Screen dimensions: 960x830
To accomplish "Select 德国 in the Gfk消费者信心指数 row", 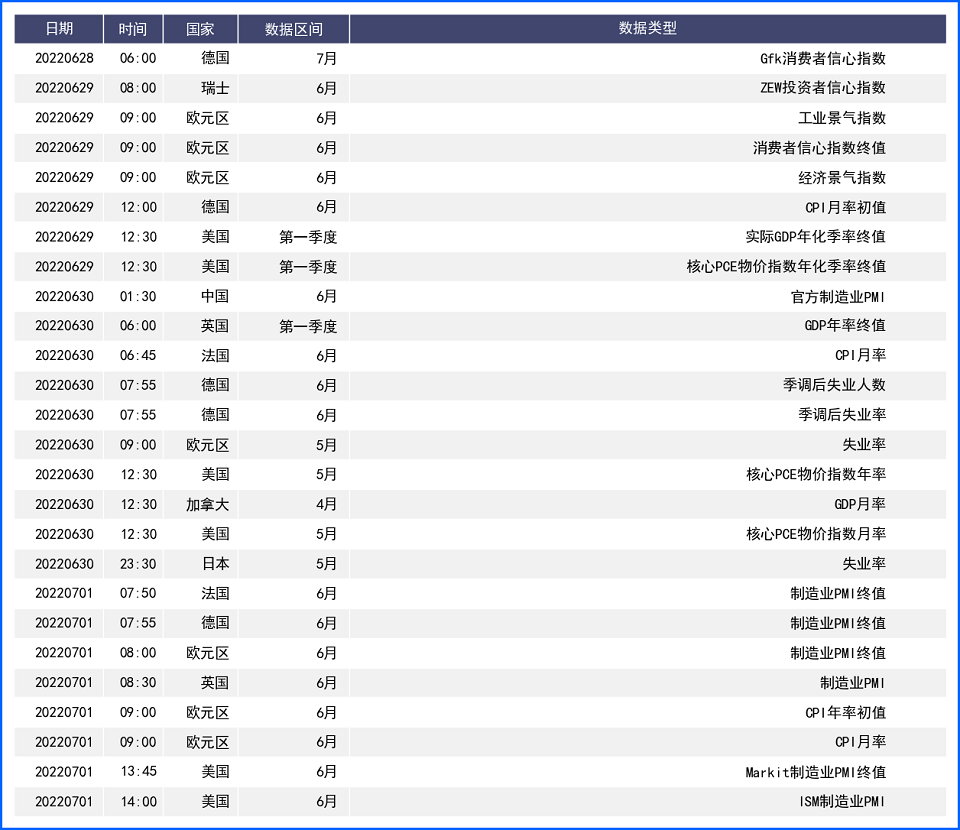I will tap(215, 58).
